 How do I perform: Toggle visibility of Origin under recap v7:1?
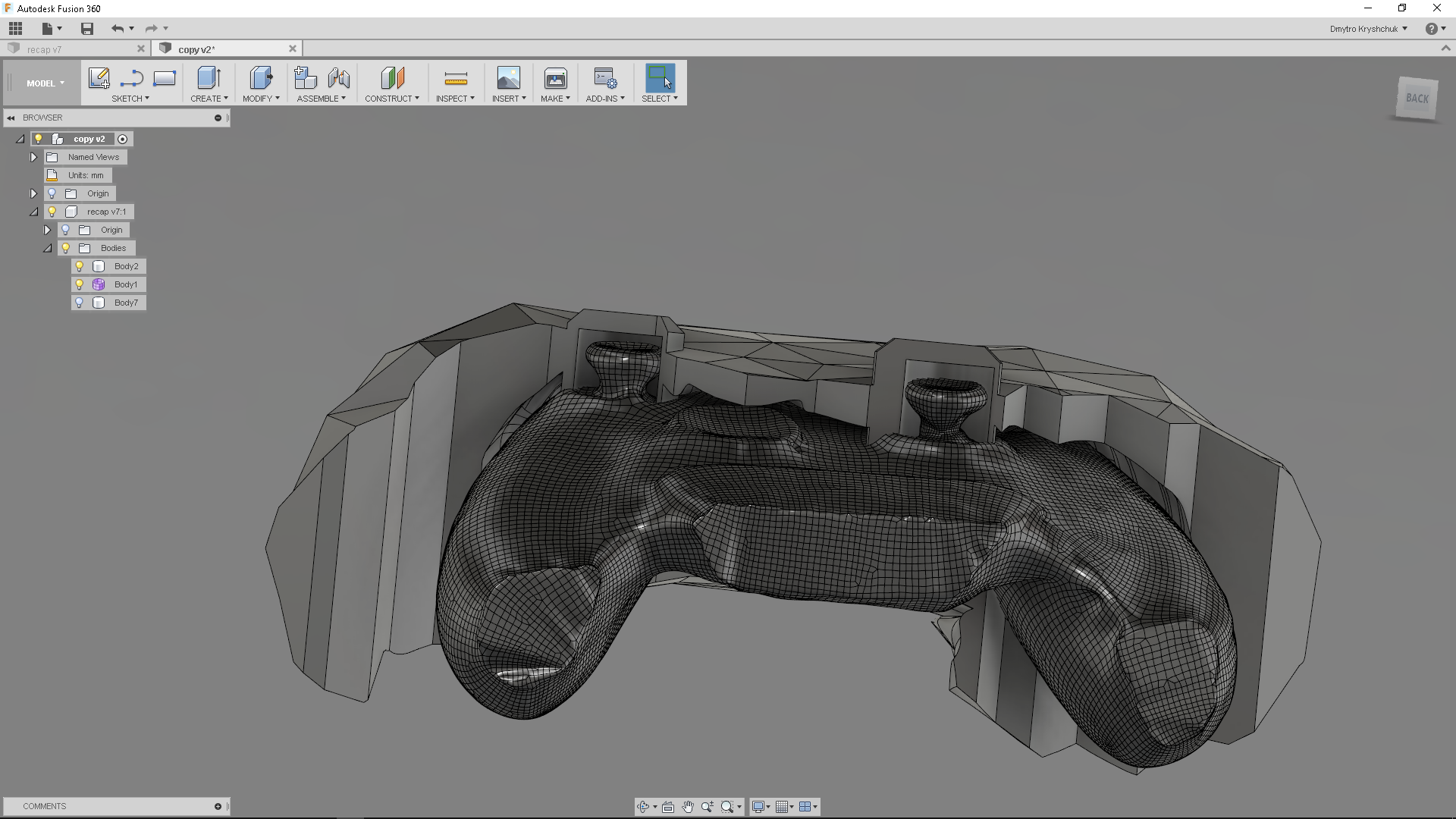(66, 230)
